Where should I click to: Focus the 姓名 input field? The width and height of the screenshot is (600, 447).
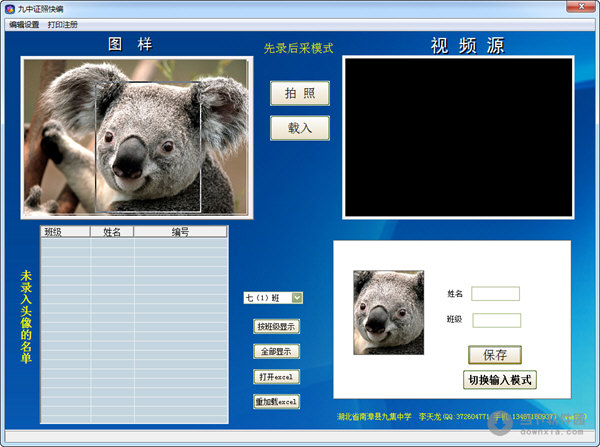pyautogui.click(x=496, y=294)
